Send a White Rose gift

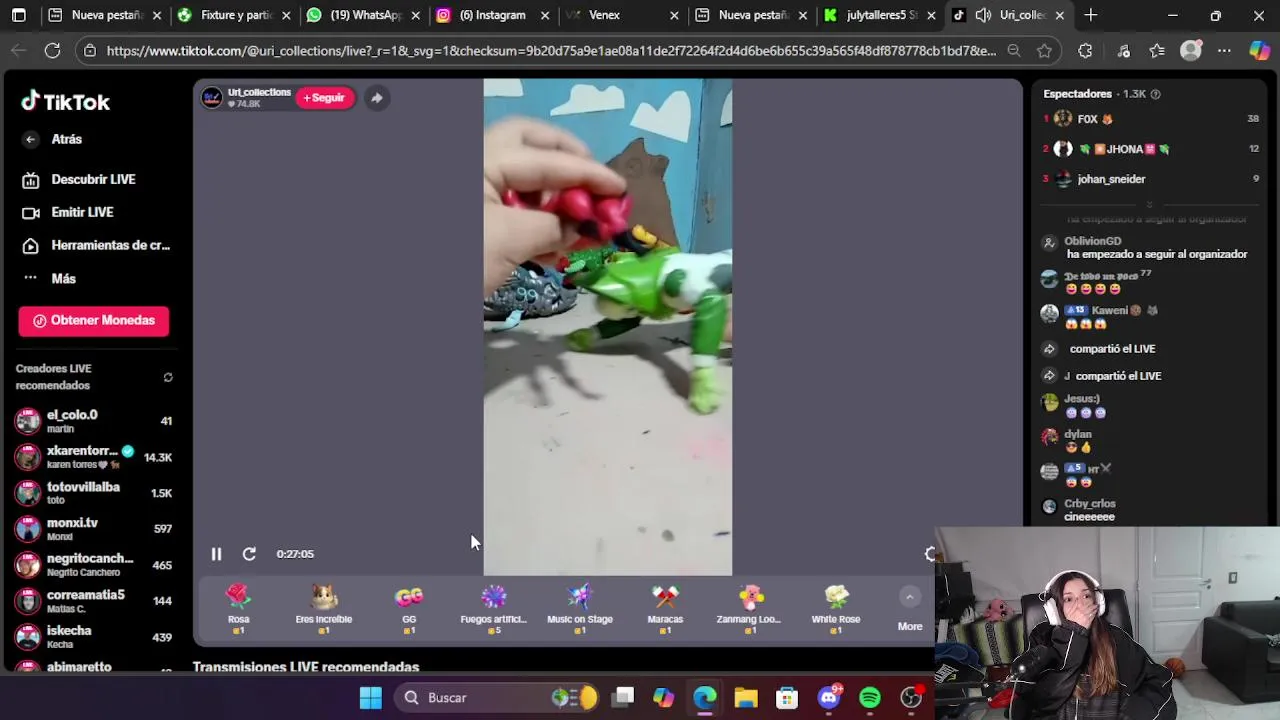pos(836,609)
